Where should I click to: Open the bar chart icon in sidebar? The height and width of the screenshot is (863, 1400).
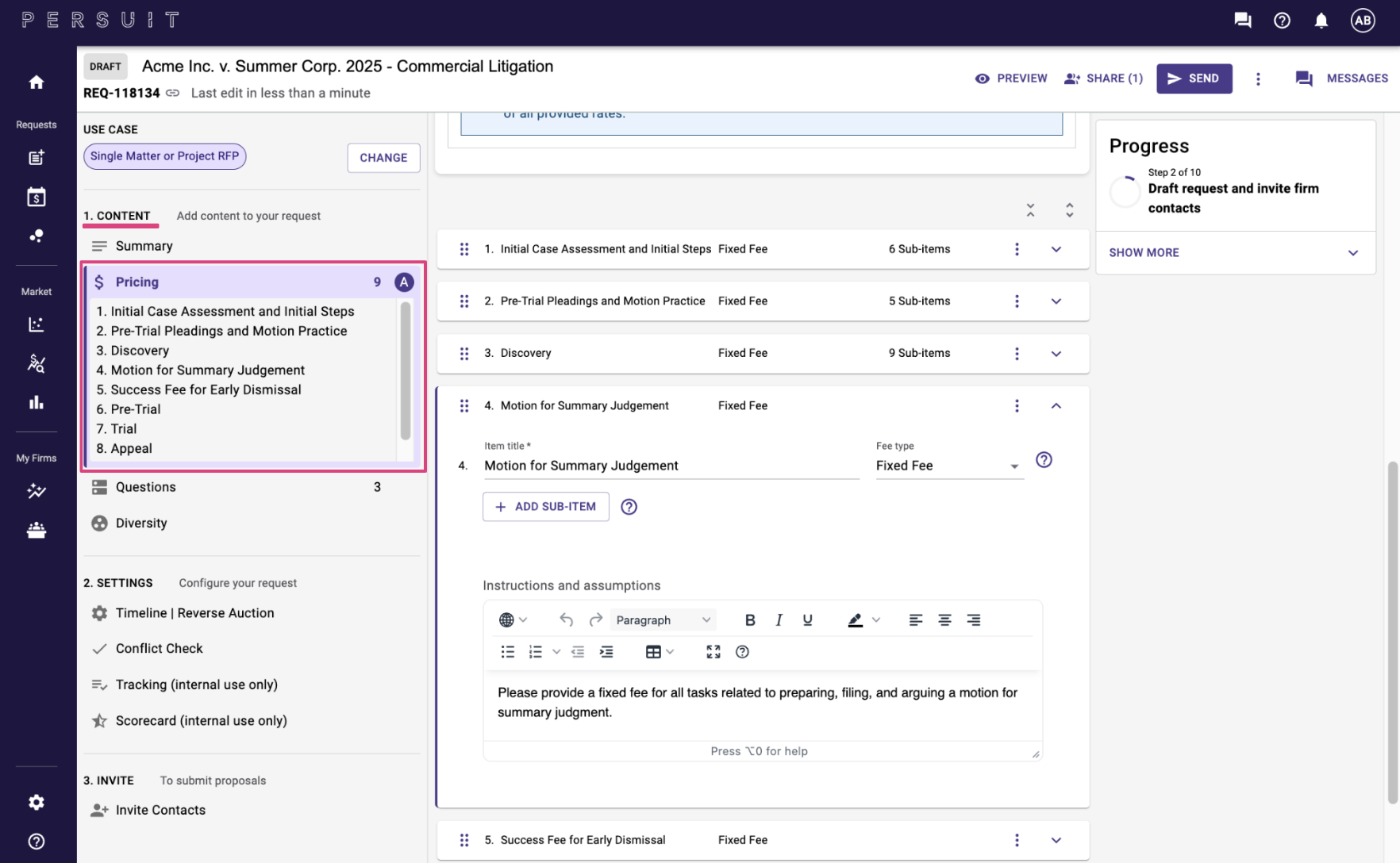(36, 403)
